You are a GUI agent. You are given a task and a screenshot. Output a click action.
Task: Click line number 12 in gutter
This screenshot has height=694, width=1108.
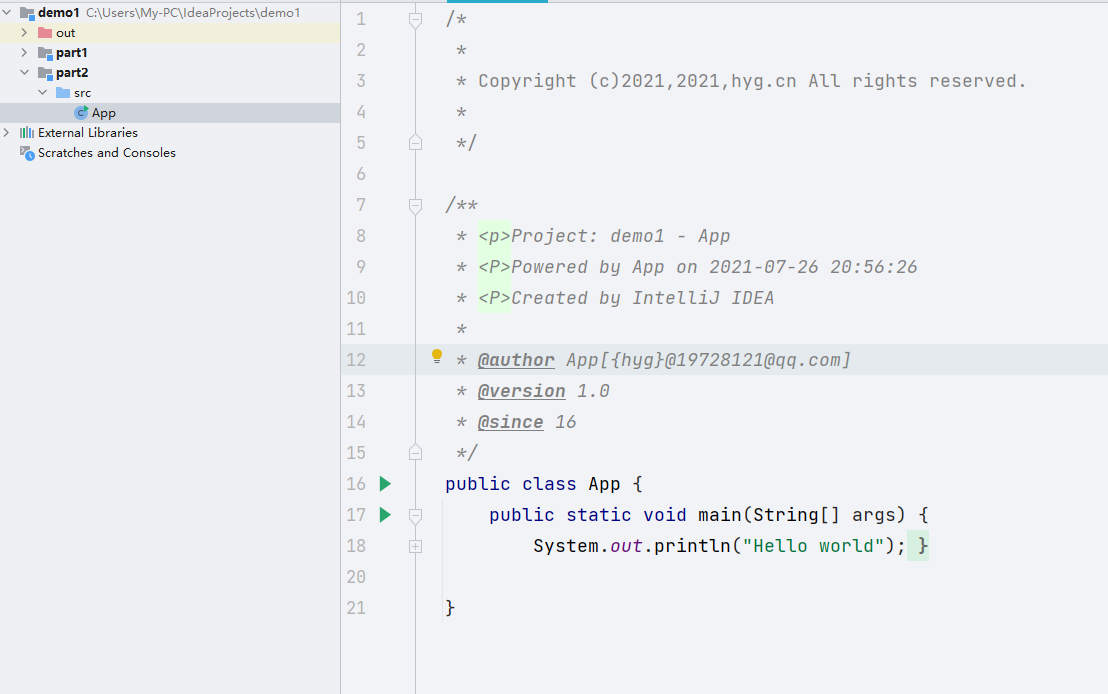(356, 360)
